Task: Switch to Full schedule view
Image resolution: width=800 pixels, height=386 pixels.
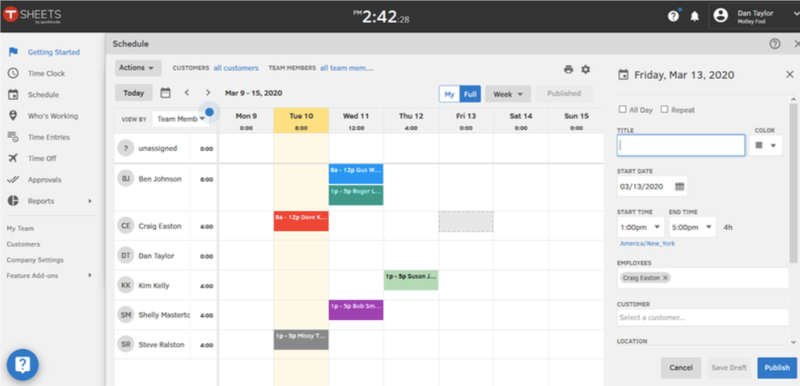Action: point(470,94)
